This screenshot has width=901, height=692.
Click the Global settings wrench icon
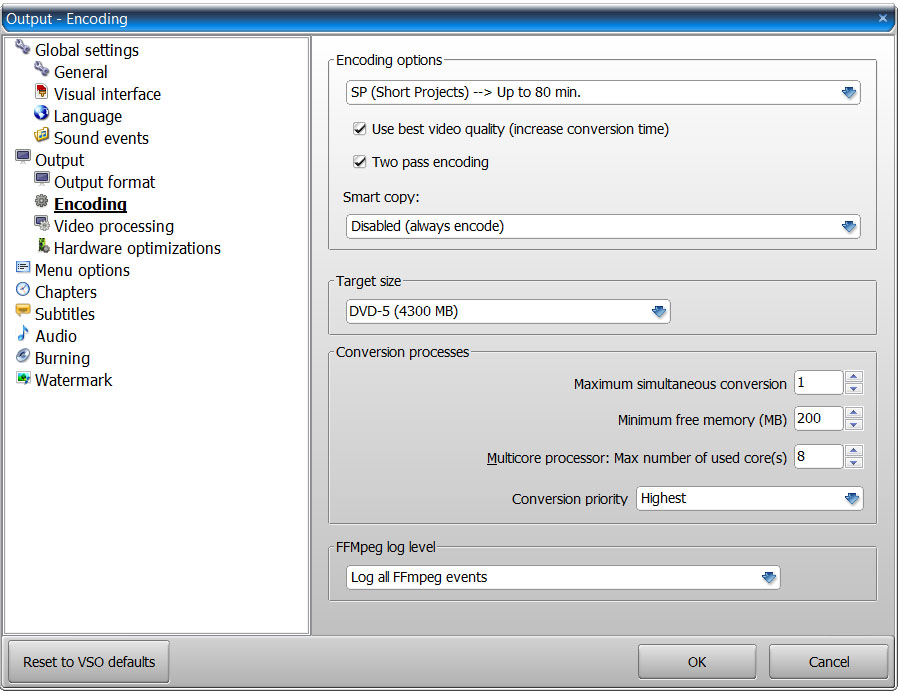tap(22, 47)
